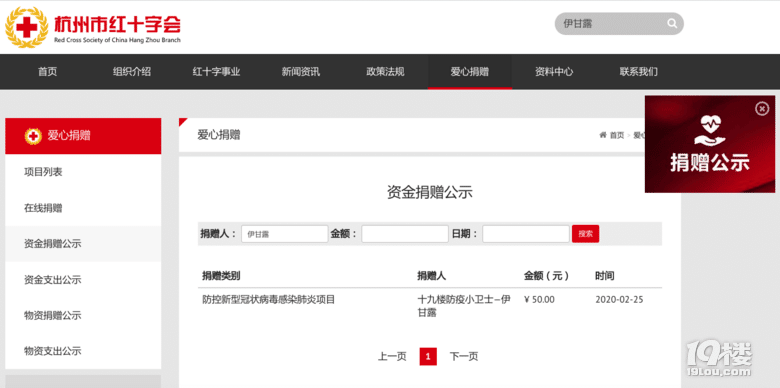This screenshot has height=388, width=780.
Task: Go to previous page via 上一页
Action: 392,356
